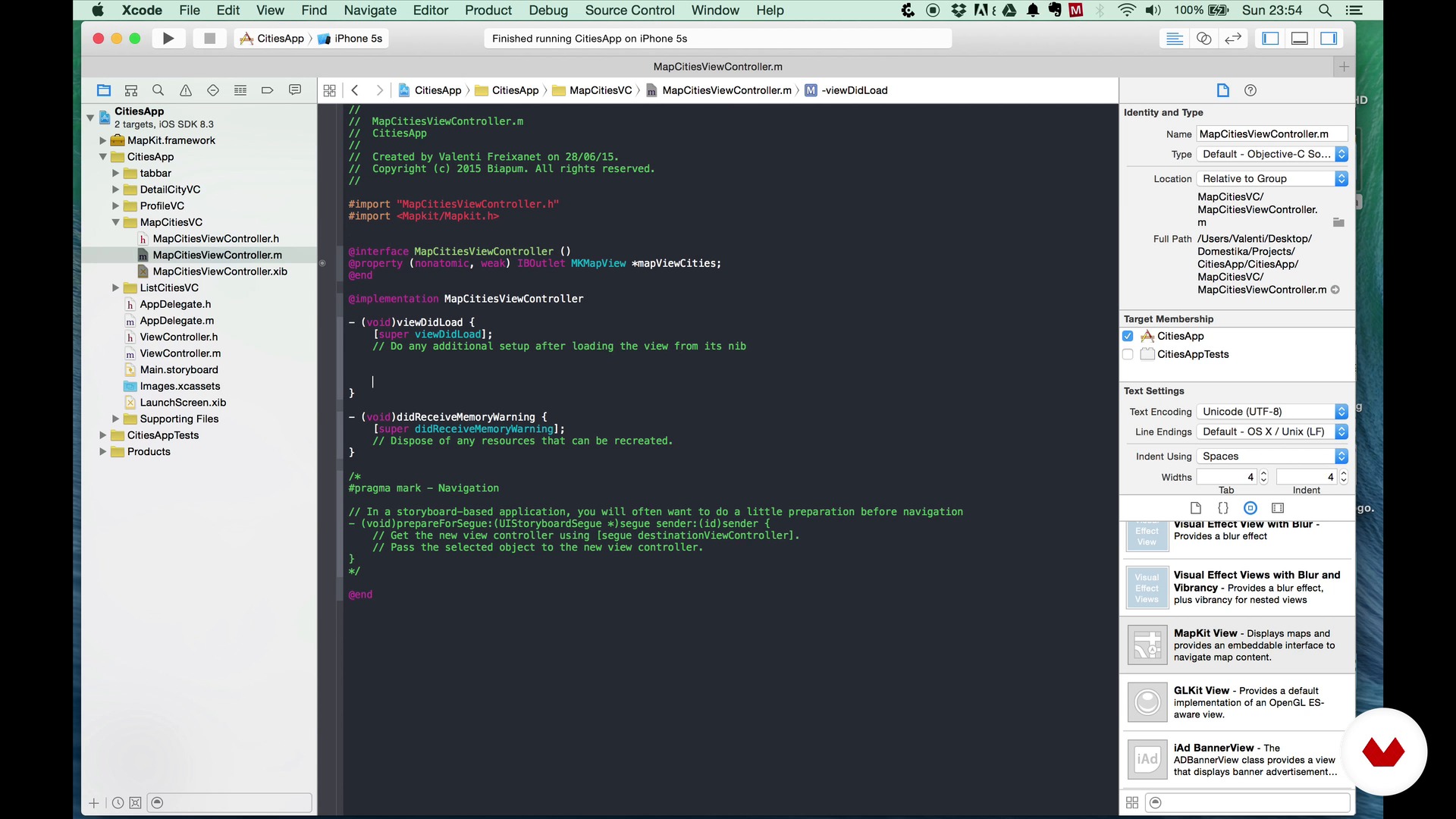Select the iPhone 5s run destination

coord(351,39)
